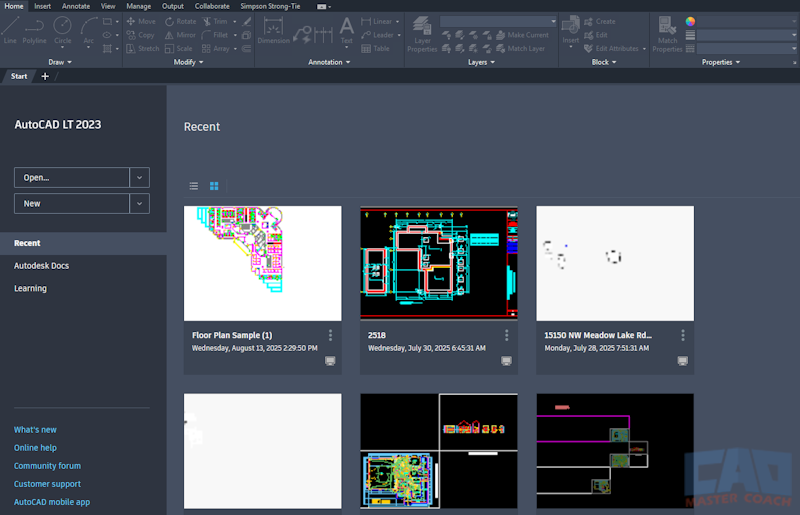Click Match Layer
Viewport: 800px width, 515px height.
521,48
